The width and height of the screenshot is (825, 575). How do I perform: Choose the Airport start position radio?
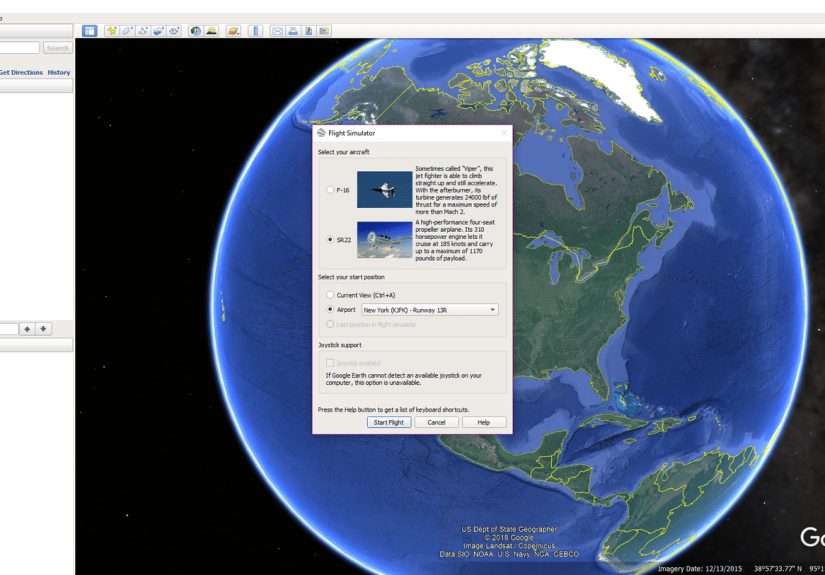pyautogui.click(x=330, y=309)
